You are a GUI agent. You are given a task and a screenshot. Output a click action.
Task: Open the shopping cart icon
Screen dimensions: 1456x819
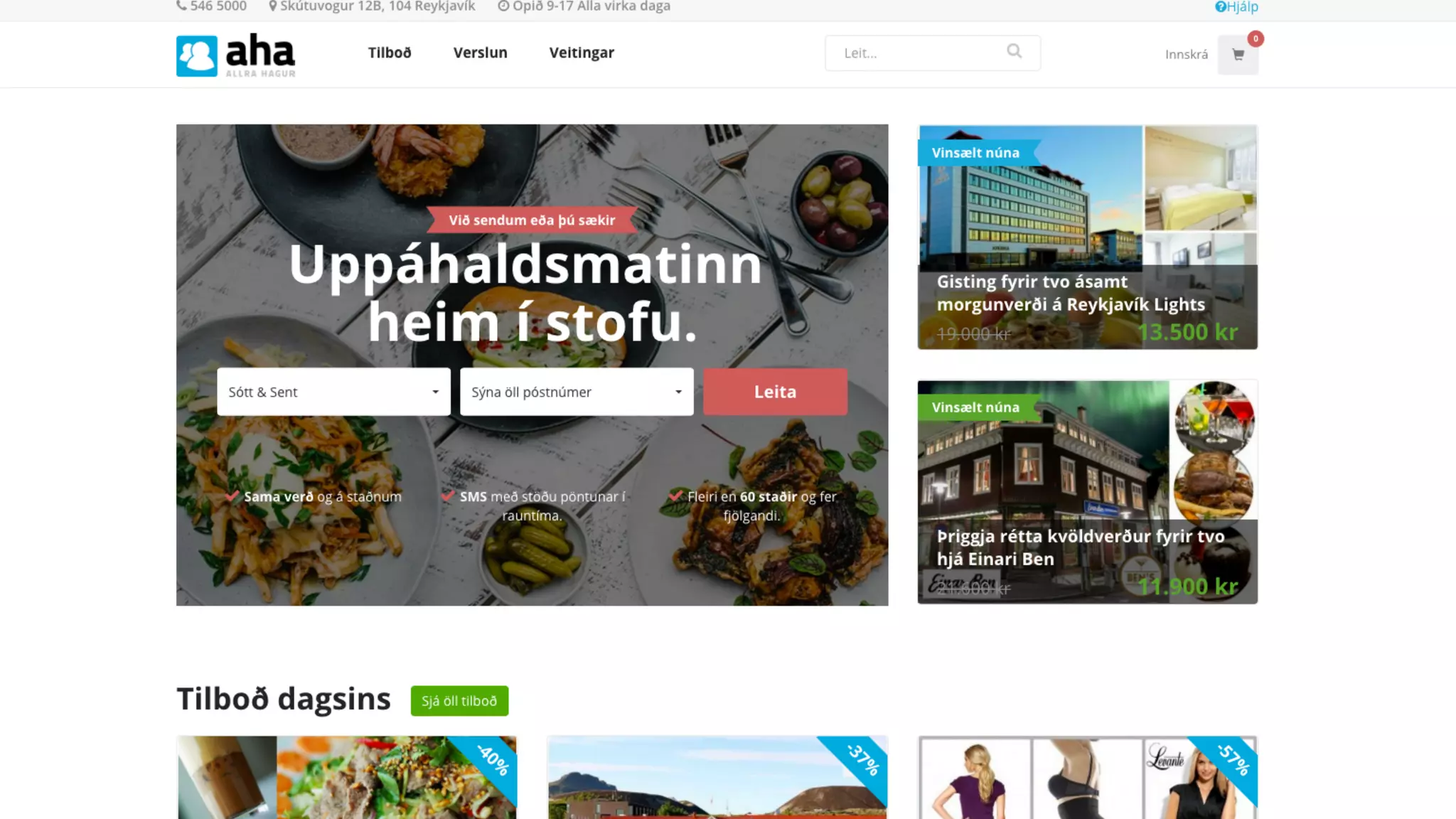coord(1238,55)
